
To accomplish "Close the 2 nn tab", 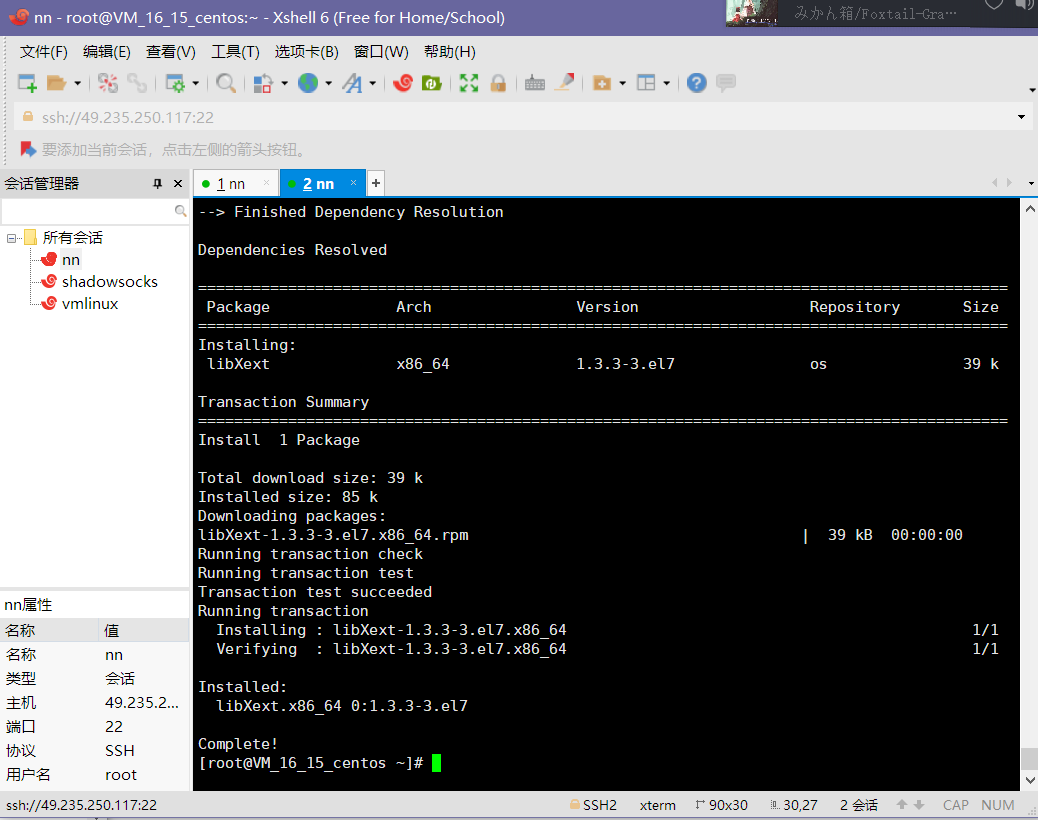I will click(x=354, y=183).
